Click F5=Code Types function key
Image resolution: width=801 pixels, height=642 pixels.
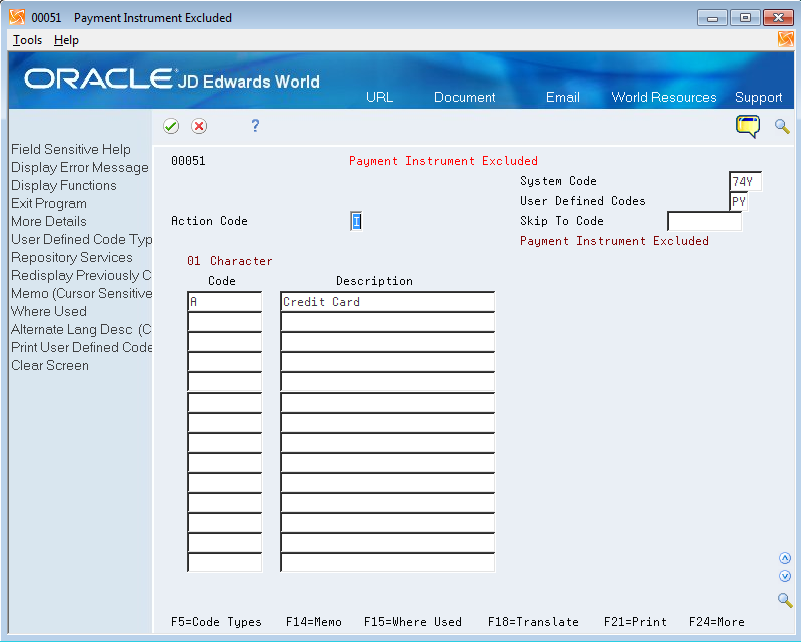pos(216,622)
